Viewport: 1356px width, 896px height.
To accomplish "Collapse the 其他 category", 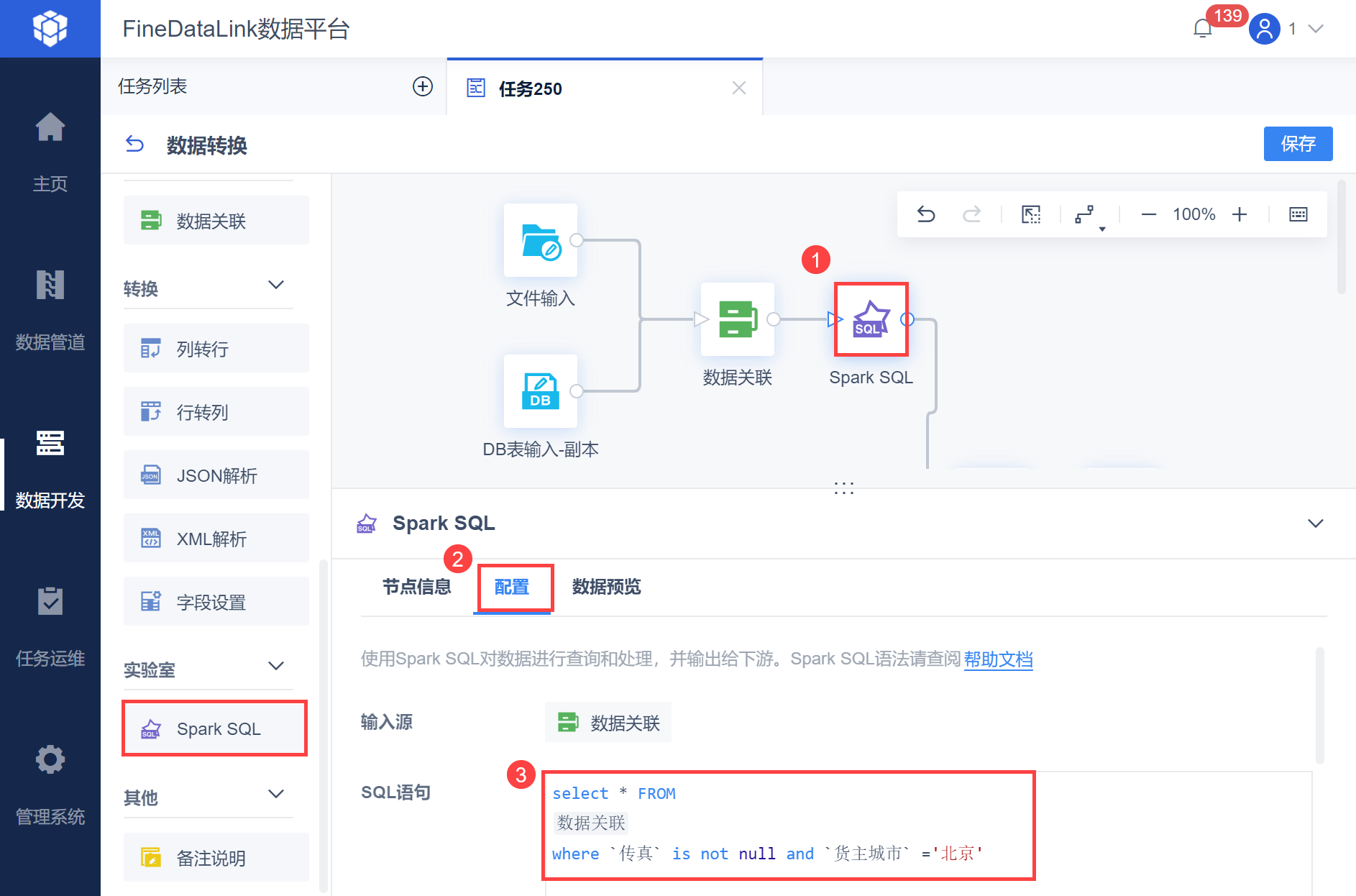I will tap(276, 795).
